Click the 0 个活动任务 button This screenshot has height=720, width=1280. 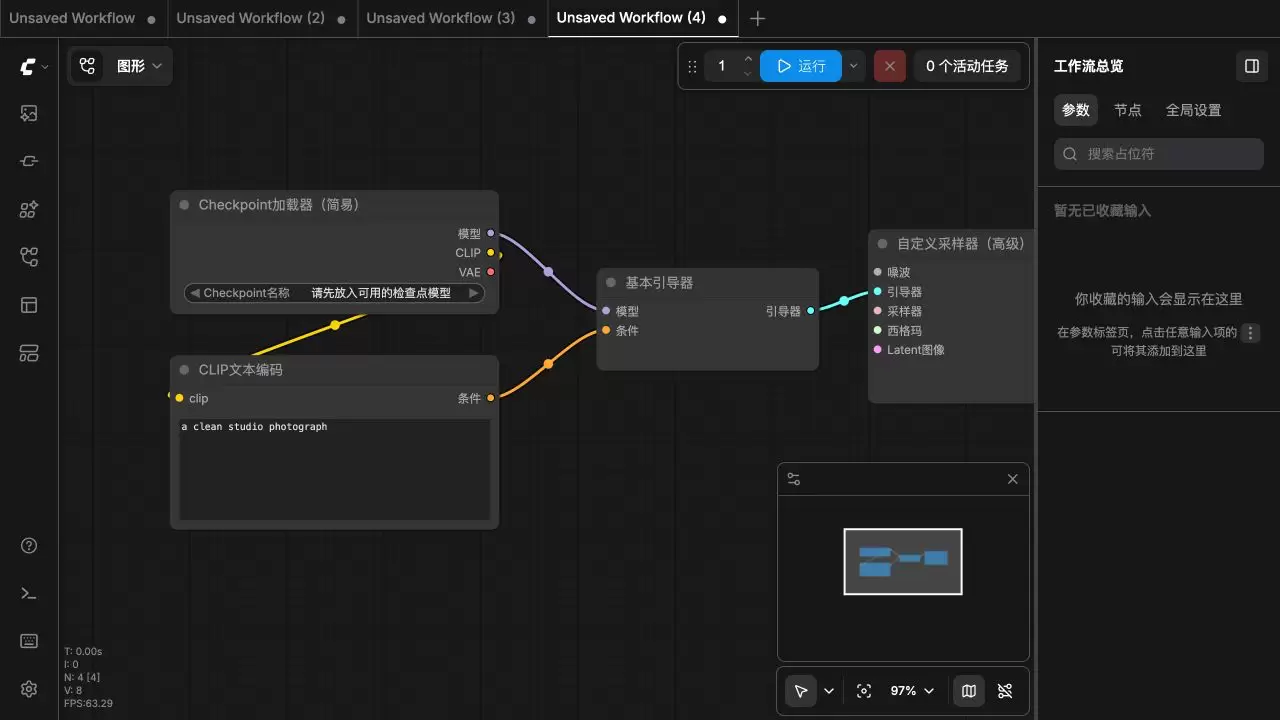[967, 67]
